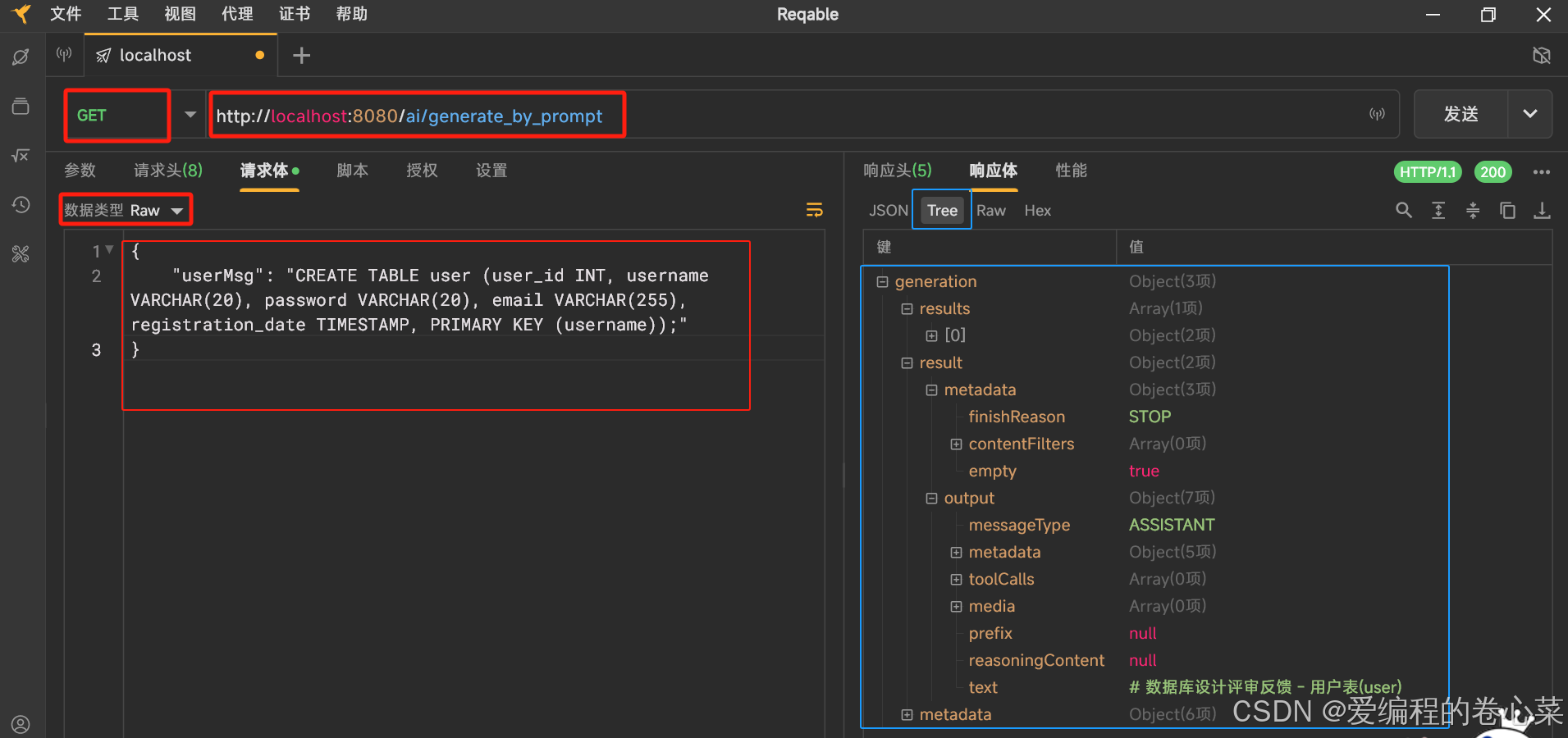
Task: Open the script/formula sidebar icon
Action: coord(21,155)
